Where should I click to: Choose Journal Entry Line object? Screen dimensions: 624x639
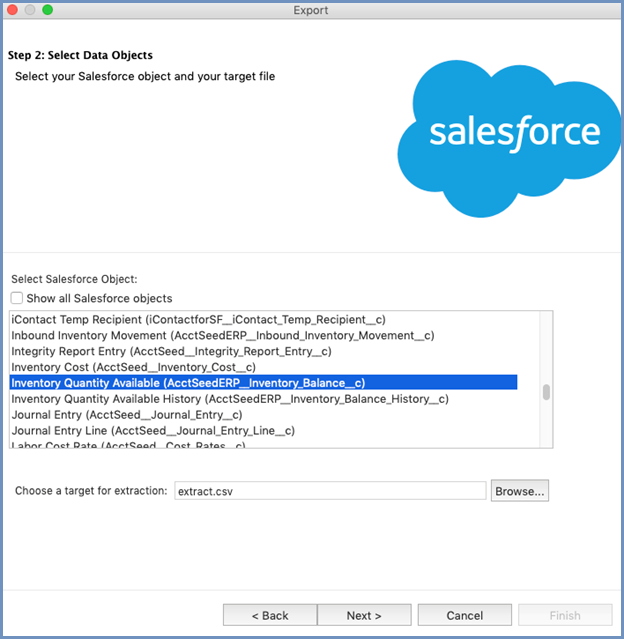[264, 430]
